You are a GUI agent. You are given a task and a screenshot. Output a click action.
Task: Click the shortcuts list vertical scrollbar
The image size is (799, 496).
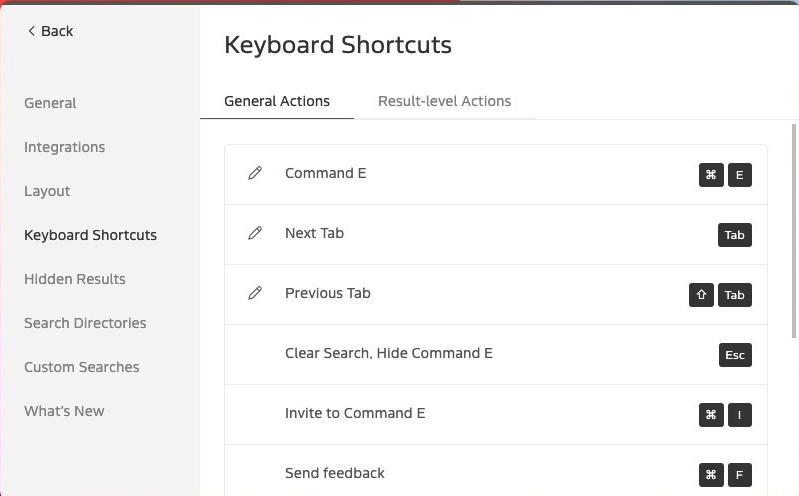(x=793, y=230)
